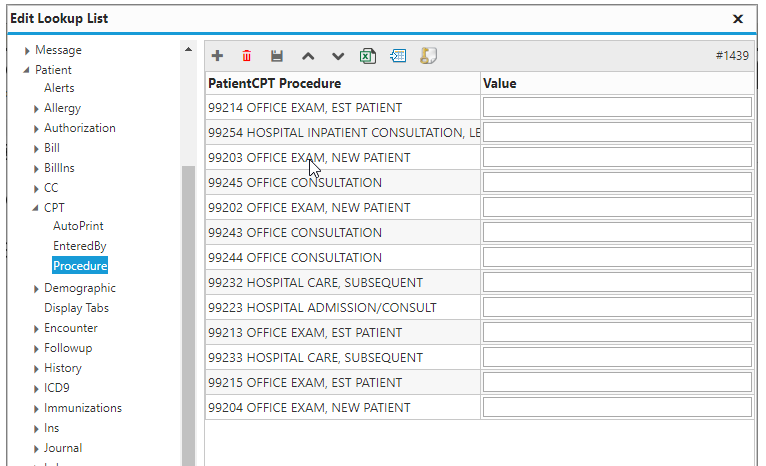Screen dimensions: 766x466
Task: Collapse the Patient tree node
Action: [26, 70]
